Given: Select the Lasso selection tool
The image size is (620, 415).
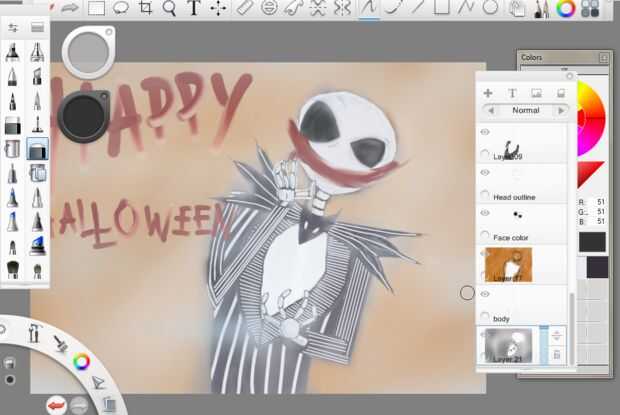Looking at the screenshot, I should click(121, 8).
